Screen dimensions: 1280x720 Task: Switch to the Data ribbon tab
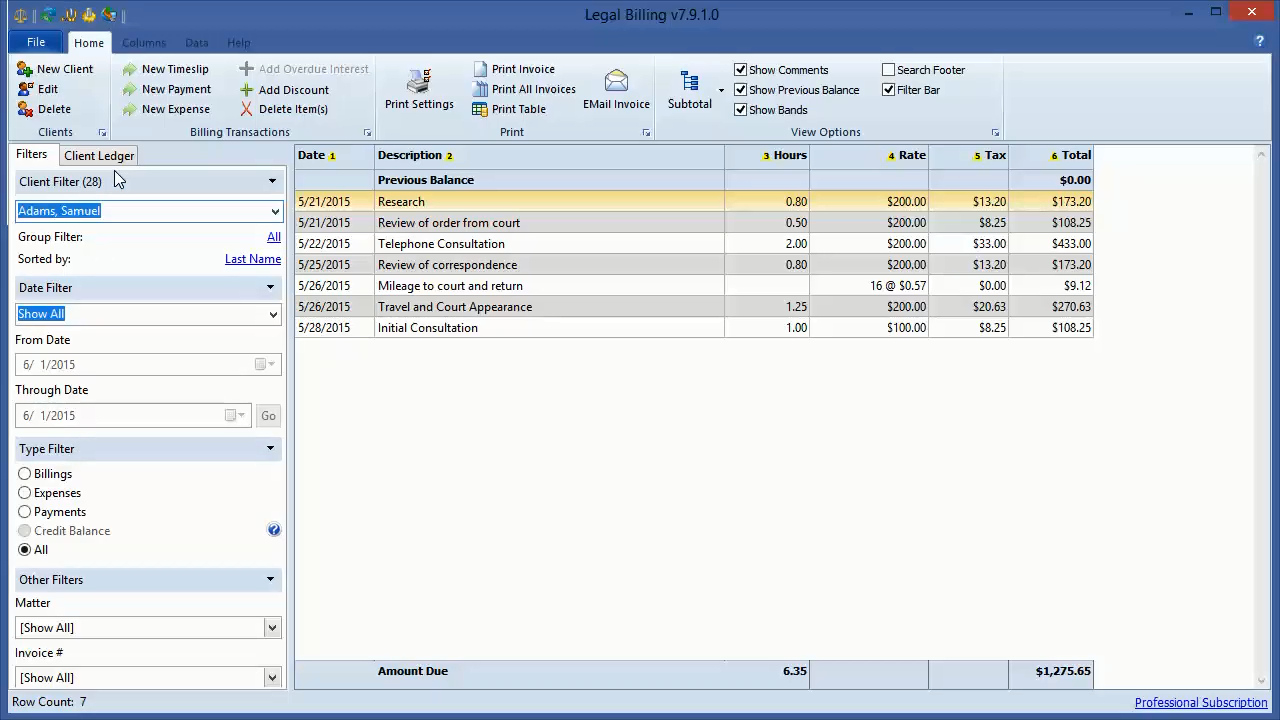(x=196, y=43)
